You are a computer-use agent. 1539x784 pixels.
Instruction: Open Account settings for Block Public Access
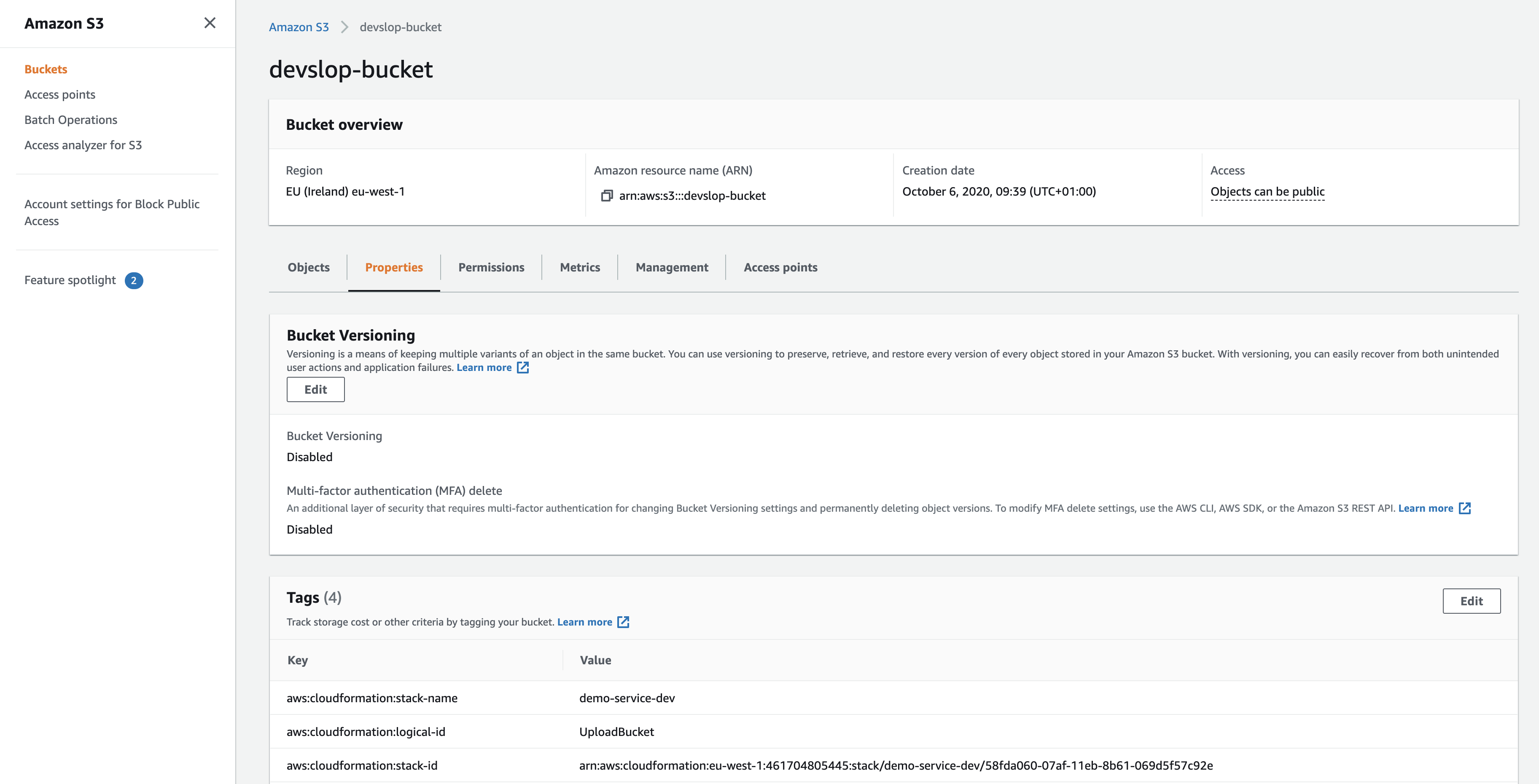pyautogui.click(x=112, y=212)
